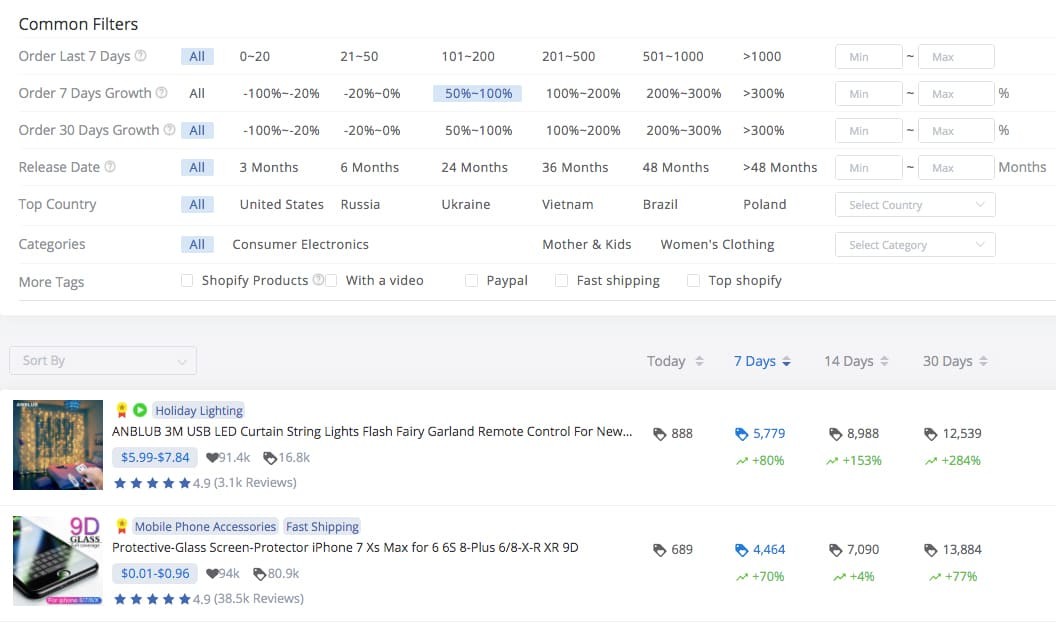Screen dimensions: 1056x631
Task: Sort results by Today column
Action: (675, 362)
